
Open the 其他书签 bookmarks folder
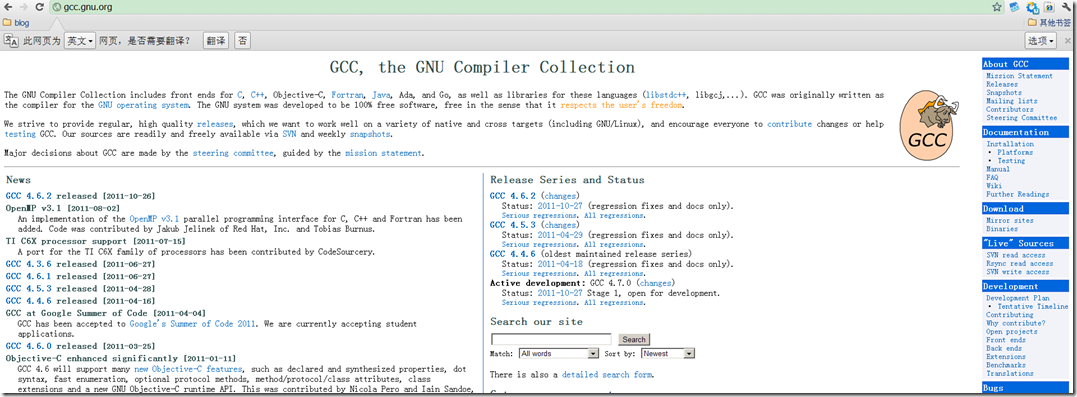pyautogui.click(x=1050, y=23)
